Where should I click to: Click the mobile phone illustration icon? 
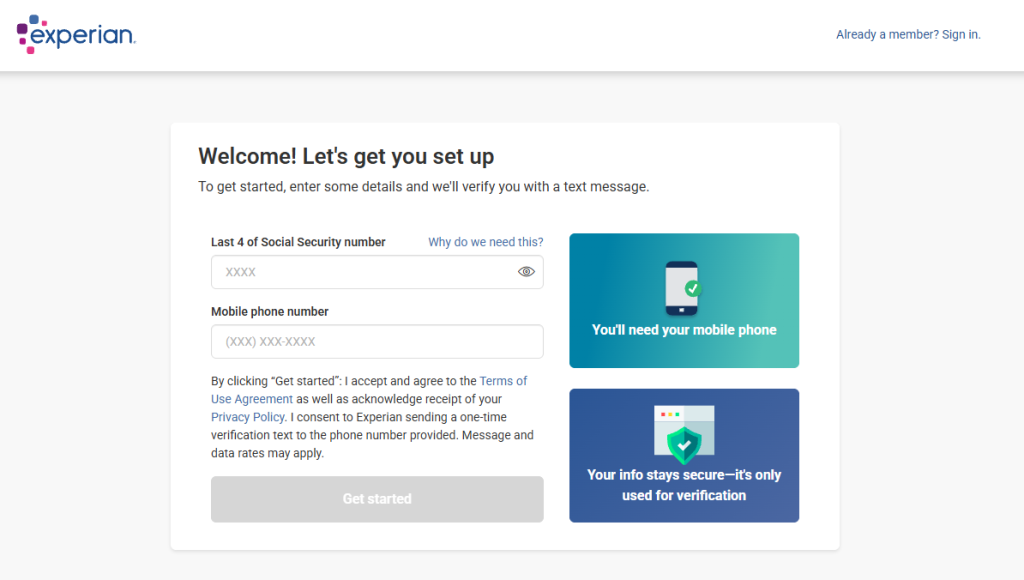point(680,288)
